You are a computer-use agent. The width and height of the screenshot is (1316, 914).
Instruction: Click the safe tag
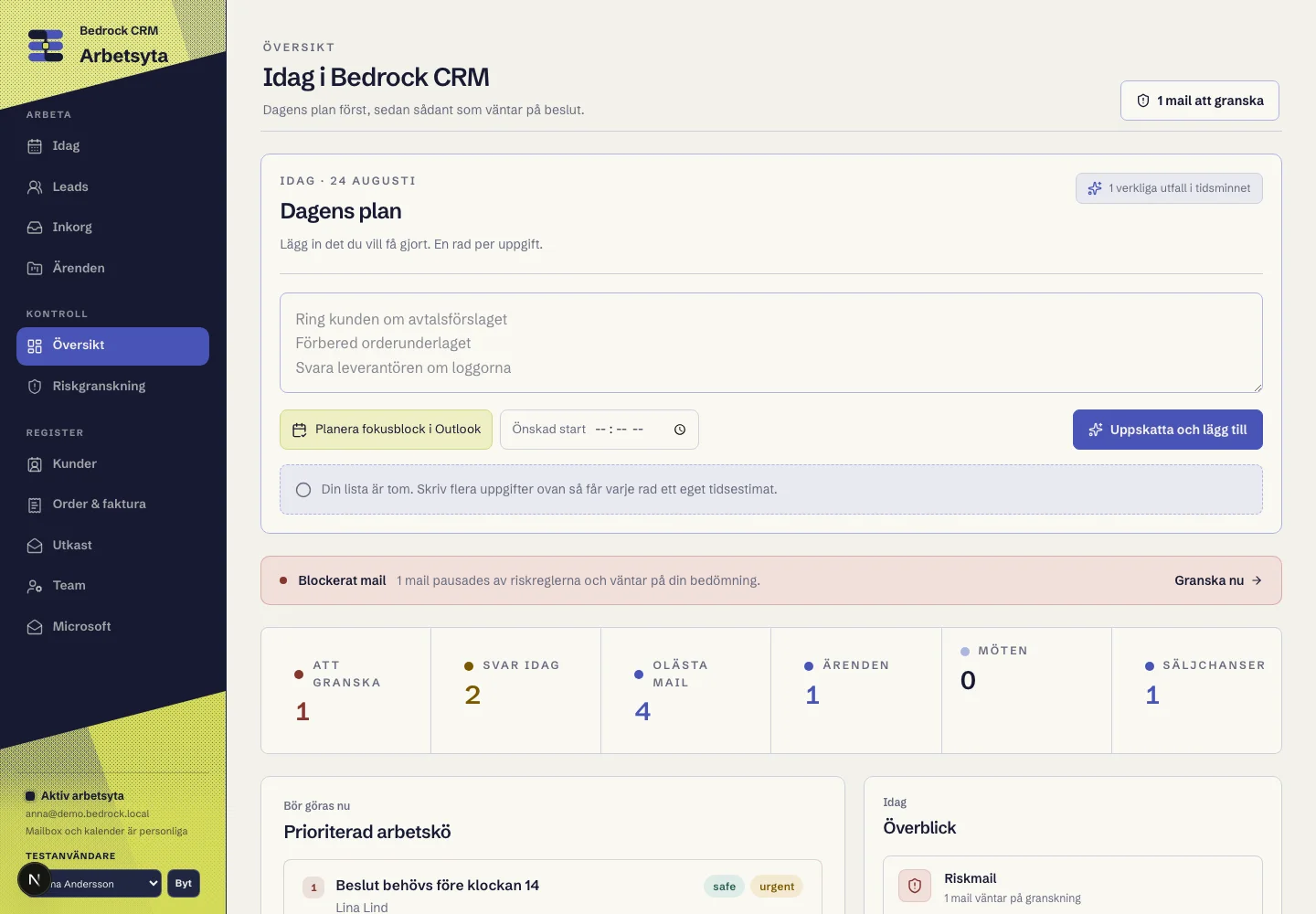[724, 887]
